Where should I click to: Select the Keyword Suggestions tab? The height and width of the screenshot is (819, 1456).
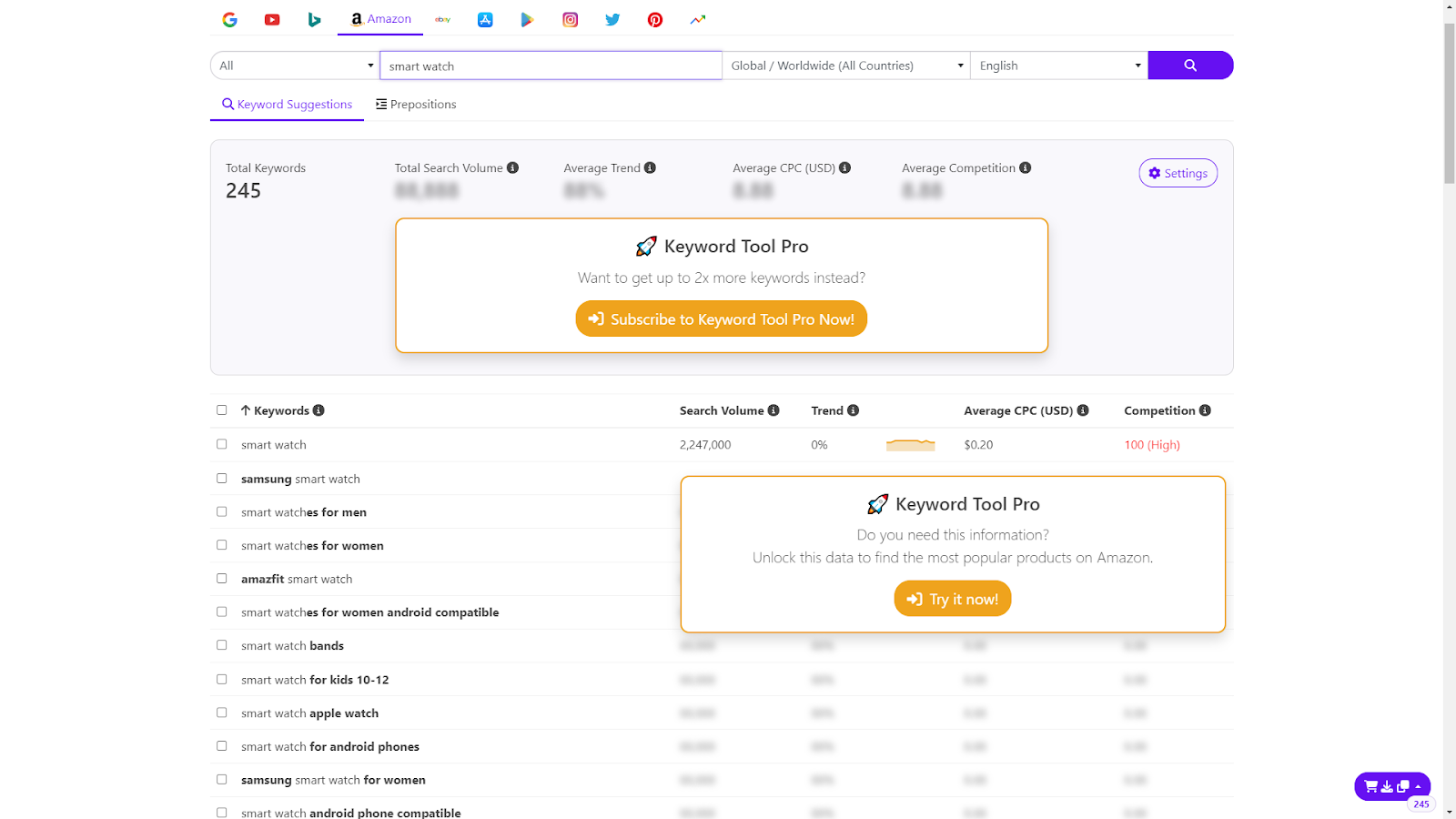coord(287,105)
